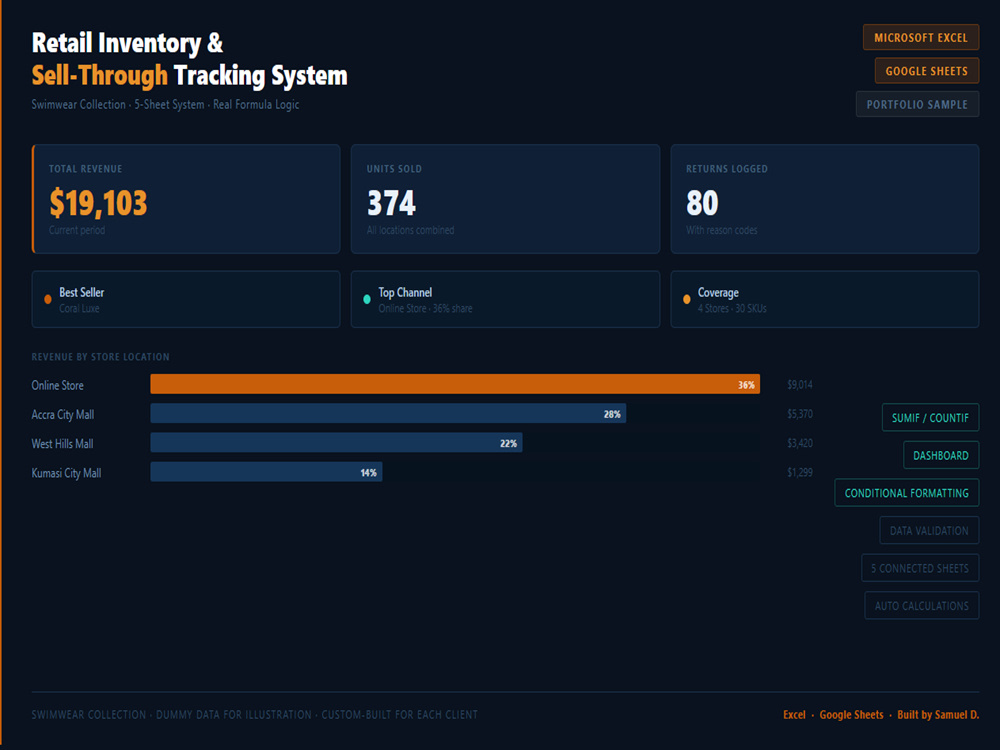Image resolution: width=1000 pixels, height=750 pixels.
Task: Click the 'Coral Luxe' subtitle
Action: (79, 309)
